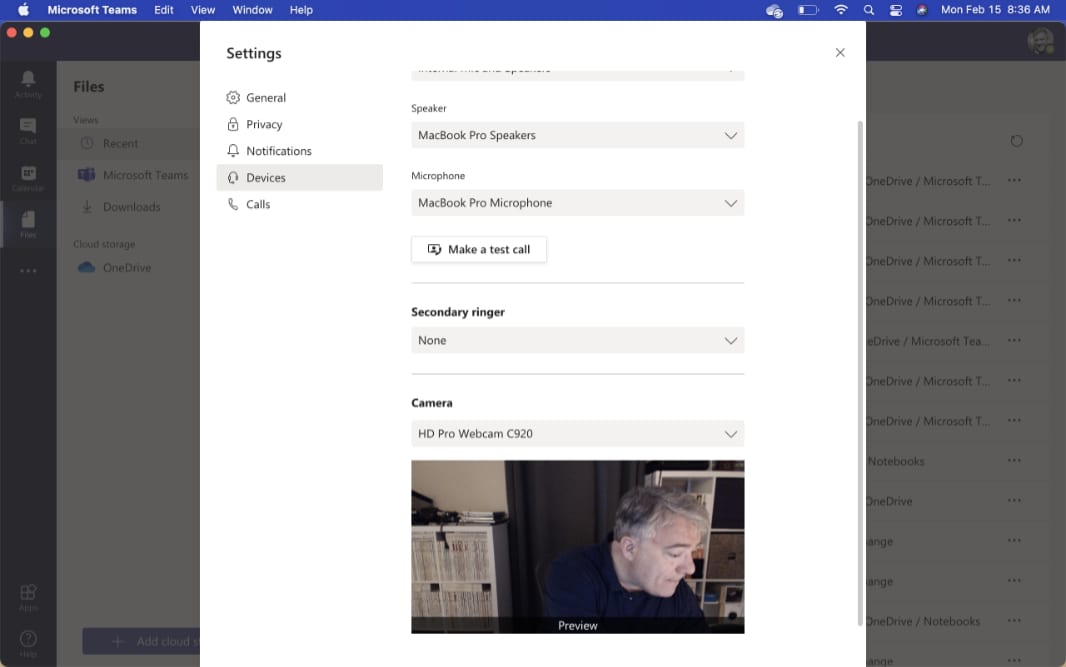1066x667 pixels.
Task: Expand the MacBook Pro Microphone dropdown
Action: click(x=577, y=203)
